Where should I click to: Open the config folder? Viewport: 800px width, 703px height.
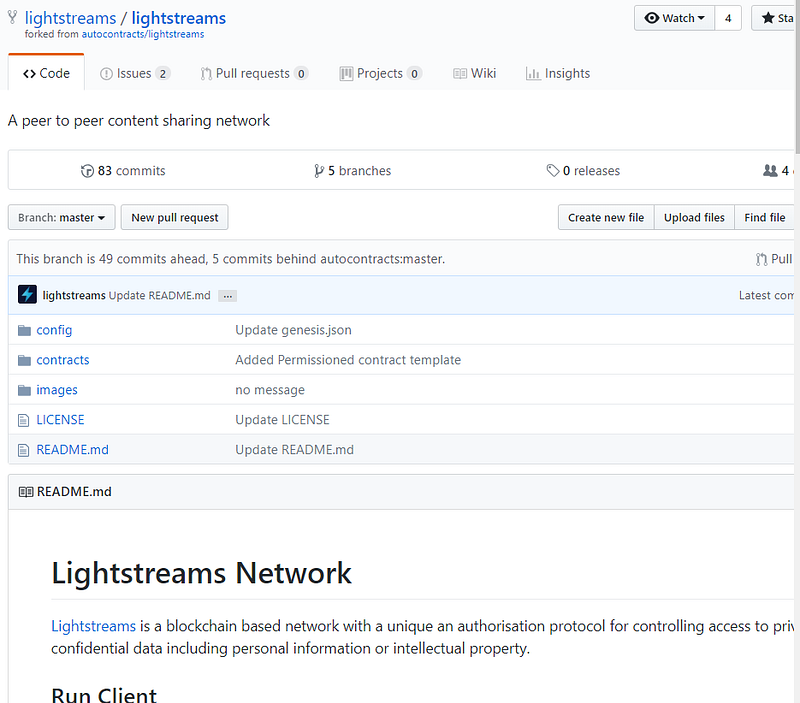click(54, 330)
